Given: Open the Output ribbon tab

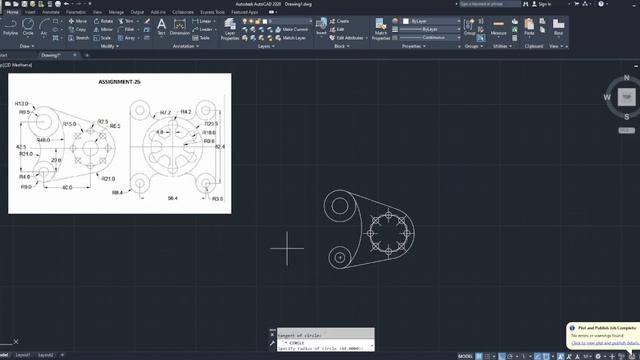Looking at the screenshot, I should (137, 12).
